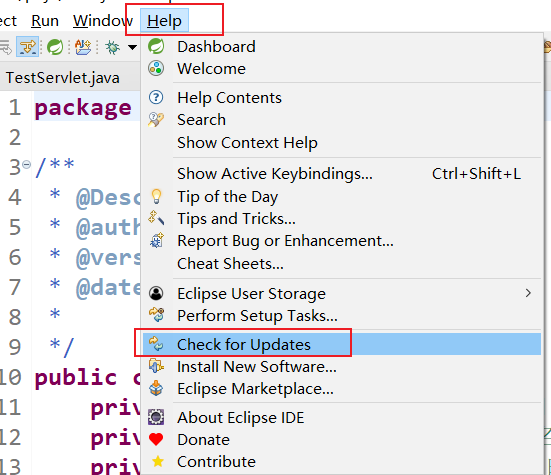551x475 pixels.
Task: Click the Check for Updates arrows icon
Action: (x=156, y=344)
